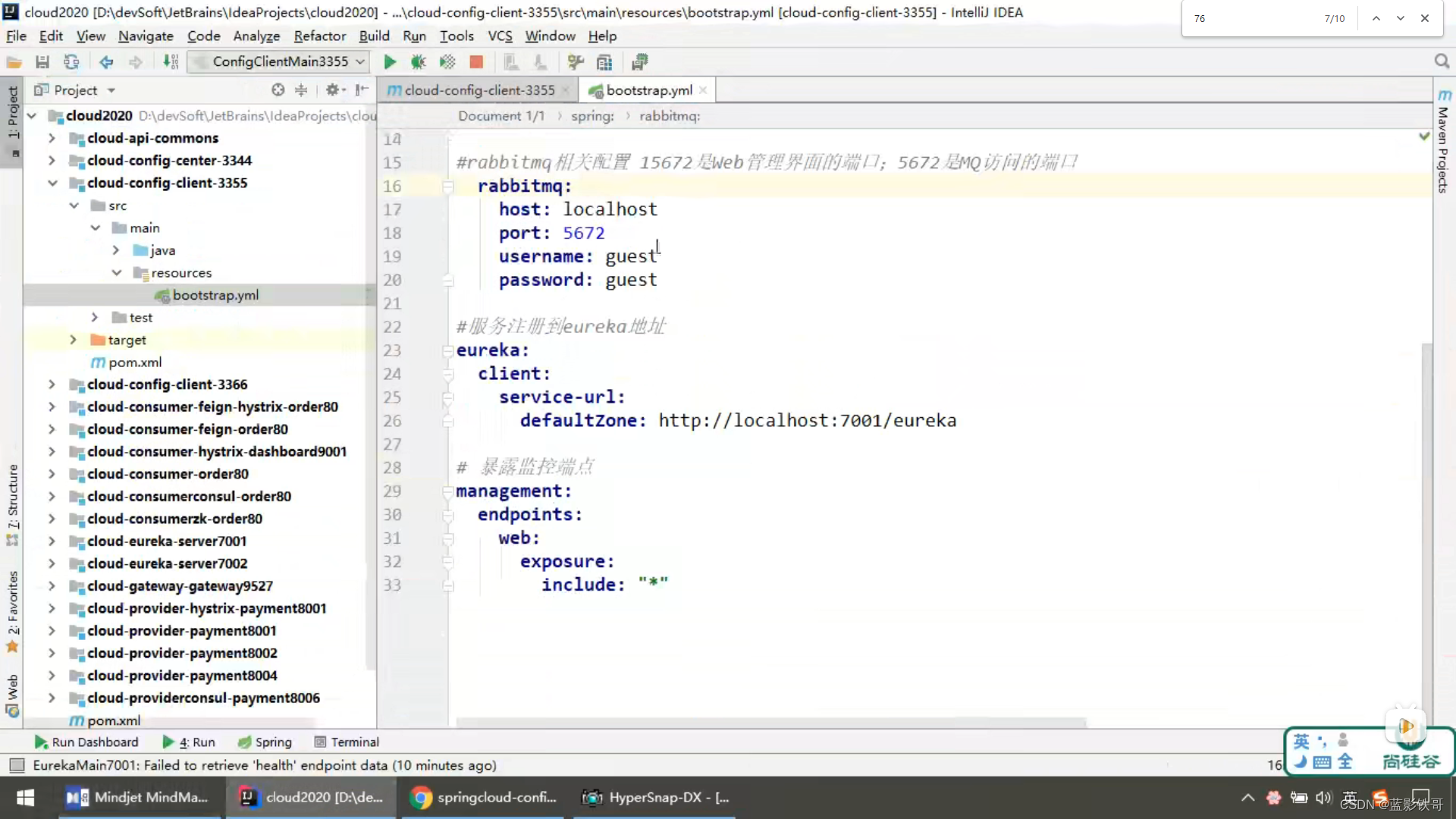The image size is (1456, 819).
Task: Collapse the resources folder
Action: (117, 273)
